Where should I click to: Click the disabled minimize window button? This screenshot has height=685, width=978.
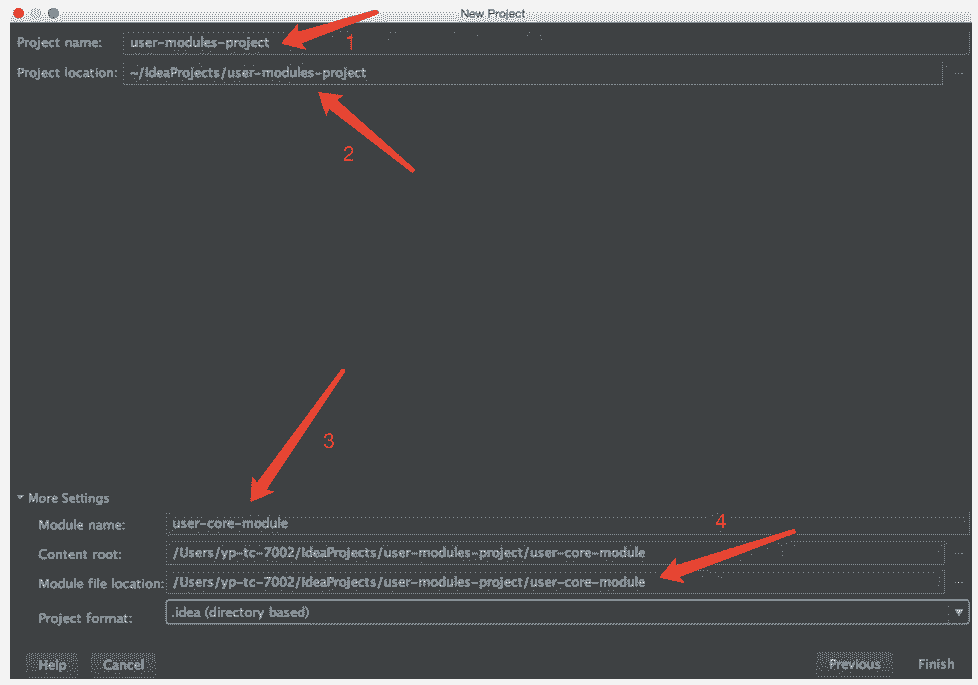pos(36,13)
